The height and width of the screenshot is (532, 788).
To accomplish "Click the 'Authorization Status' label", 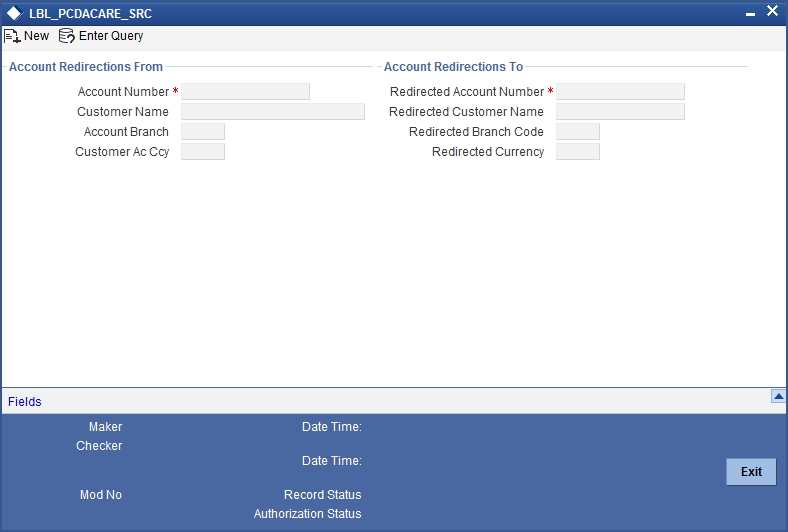I will 308,514.
